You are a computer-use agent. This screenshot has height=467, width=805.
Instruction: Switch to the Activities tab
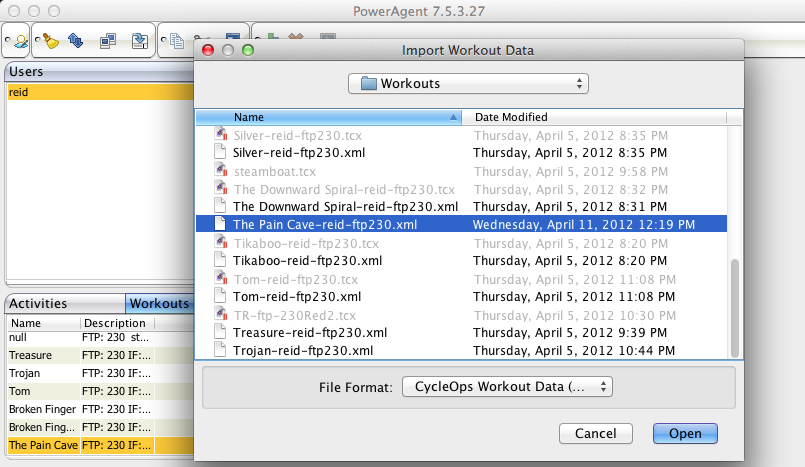pyautogui.click(x=65, y=303)
